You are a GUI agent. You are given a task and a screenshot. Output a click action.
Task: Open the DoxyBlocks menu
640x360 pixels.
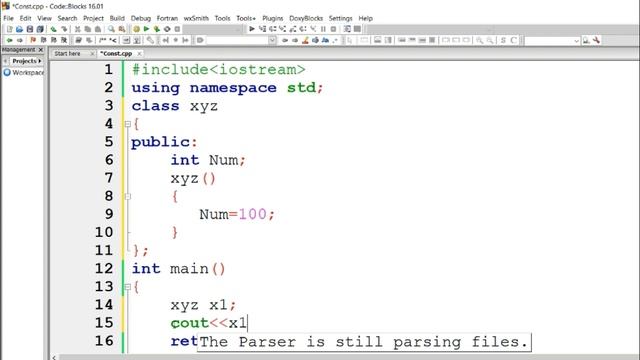click(x=306, y=18)
